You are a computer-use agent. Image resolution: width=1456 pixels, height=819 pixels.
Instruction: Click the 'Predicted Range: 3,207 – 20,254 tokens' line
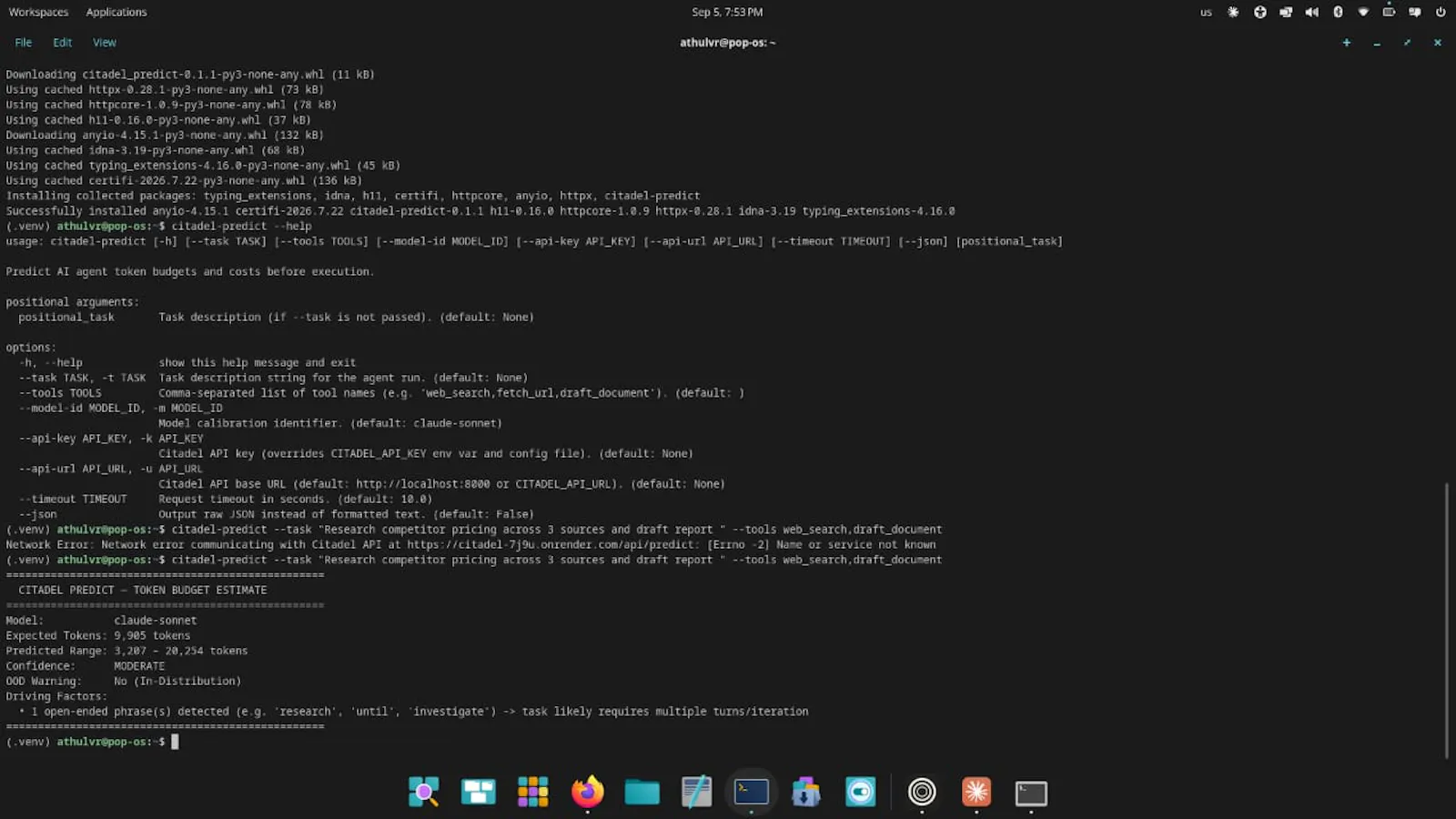click(126, 652)
